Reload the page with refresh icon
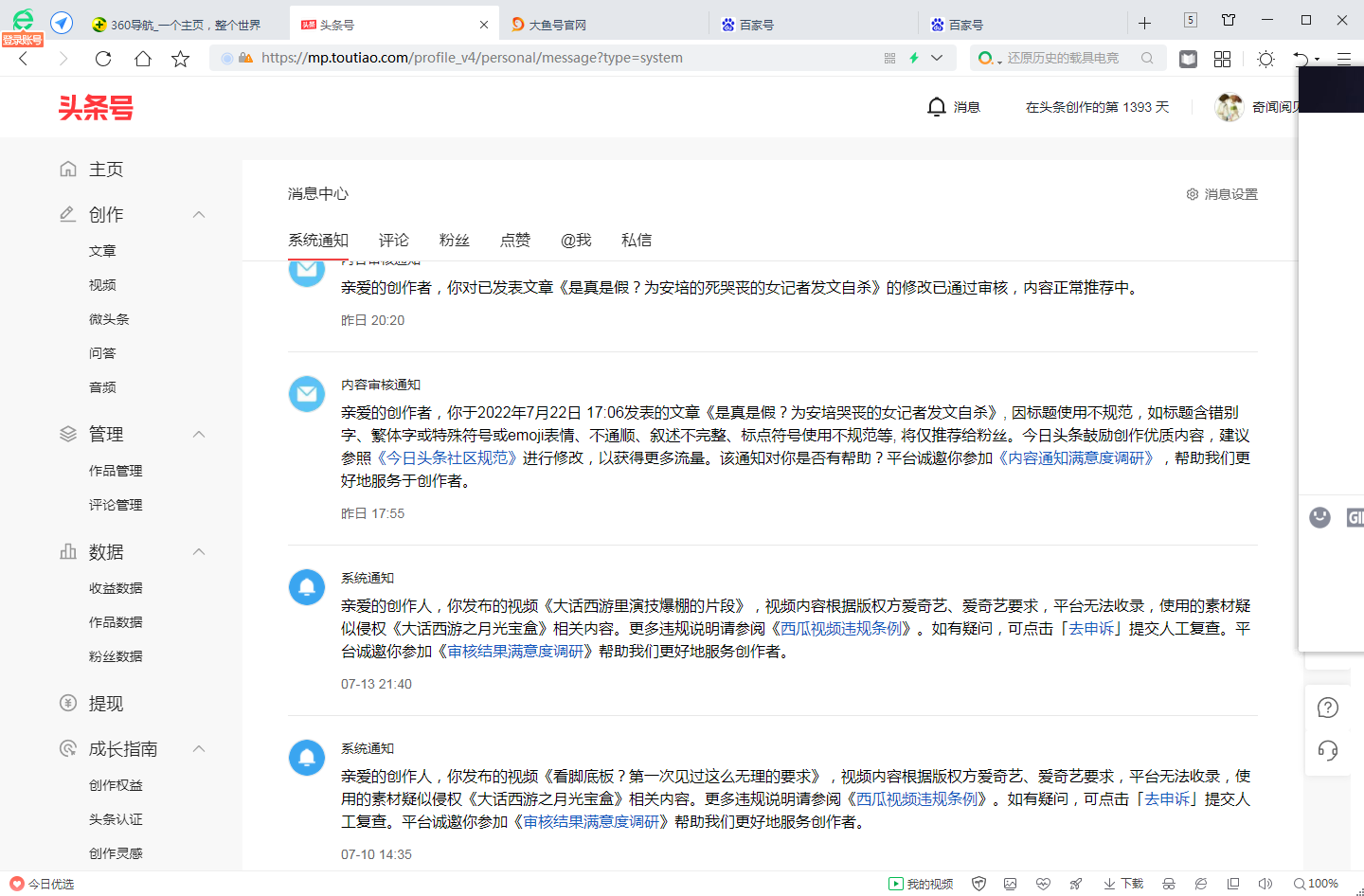This screenshot has width=1364, height=896. click(103, 59)
